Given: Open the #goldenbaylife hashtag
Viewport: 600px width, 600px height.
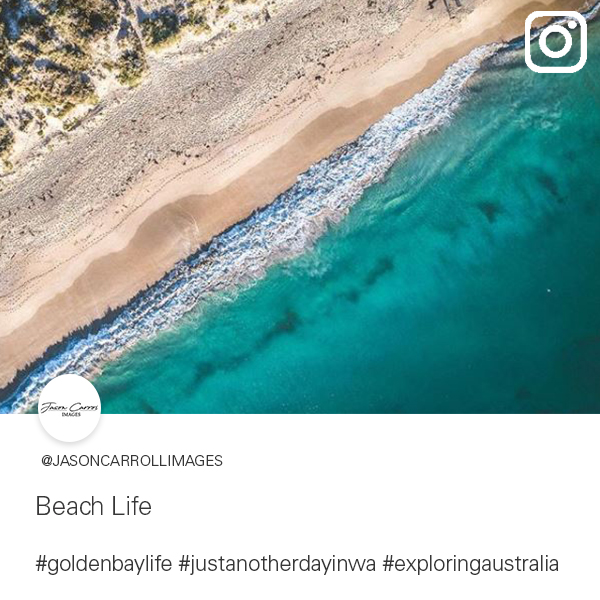Looking at the screenshot, I should (104, 564).
